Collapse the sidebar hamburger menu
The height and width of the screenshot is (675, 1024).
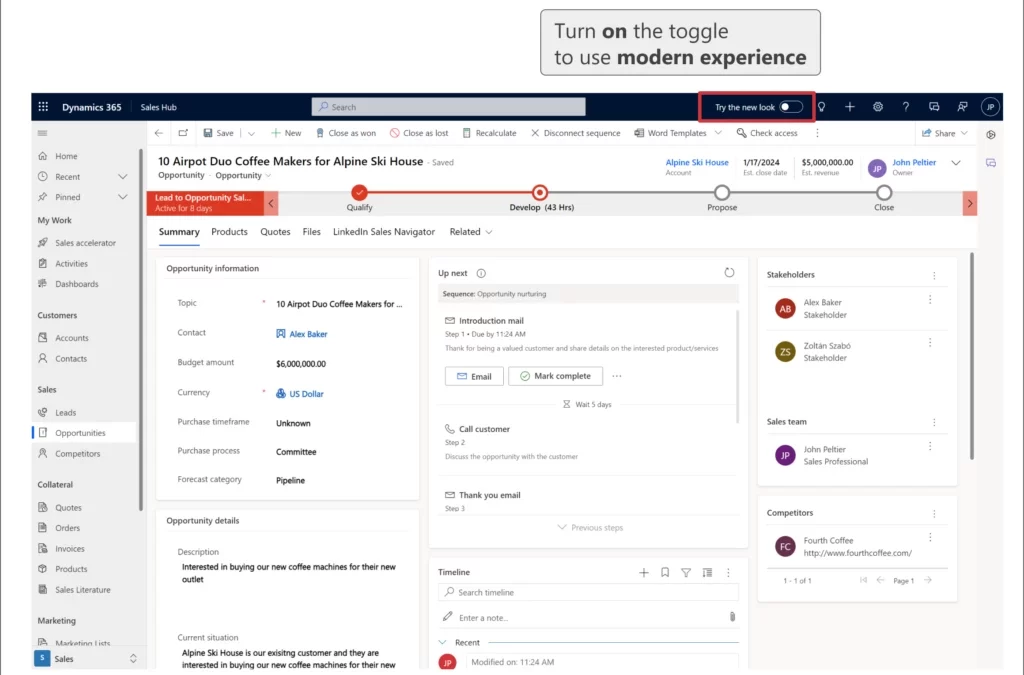42,133
